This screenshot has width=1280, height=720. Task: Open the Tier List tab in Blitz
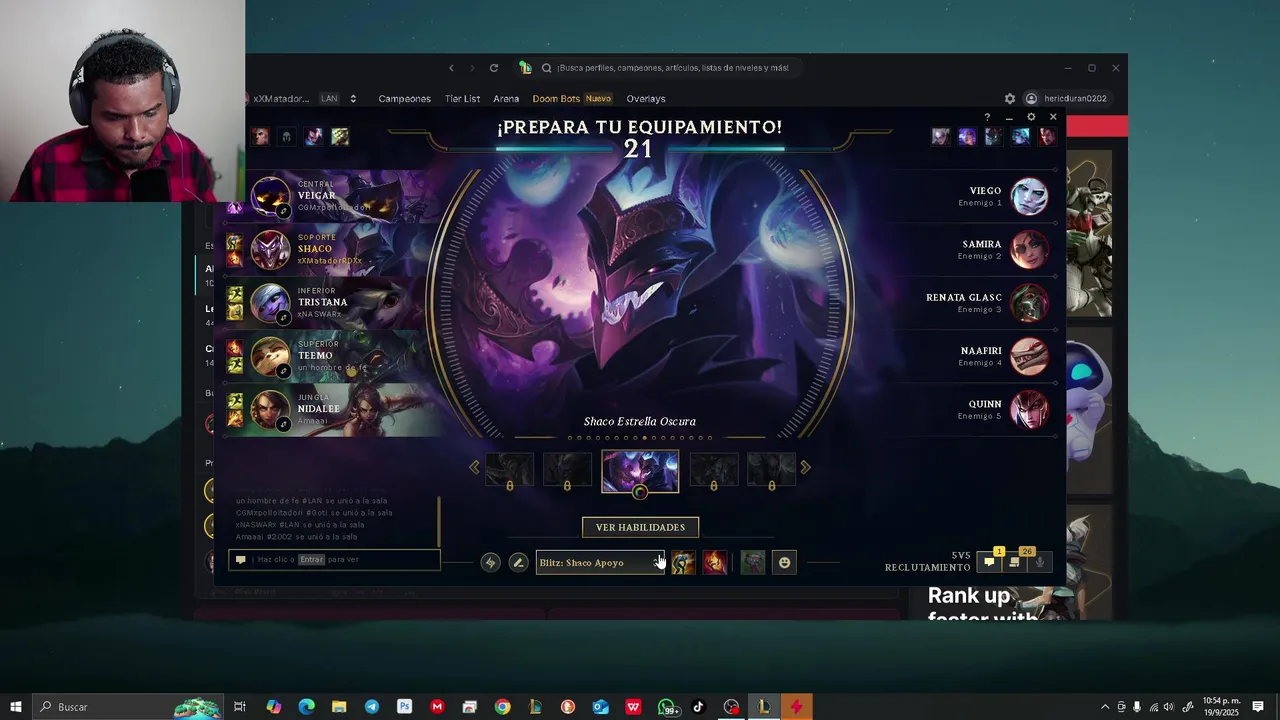pos(462,99)
